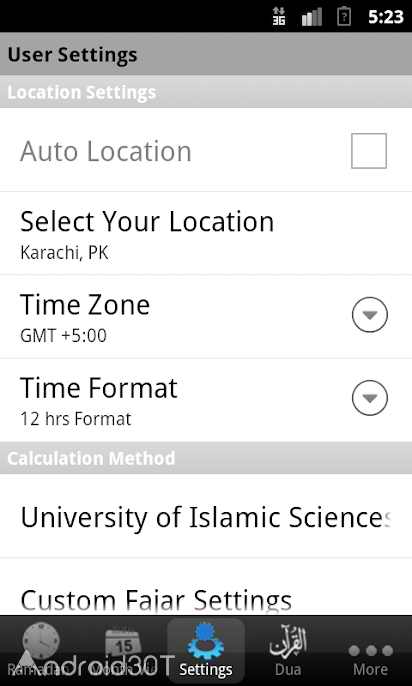412x686 pixels.
Task: Tap the signal strength bars icon
Action: coord(312,17)
